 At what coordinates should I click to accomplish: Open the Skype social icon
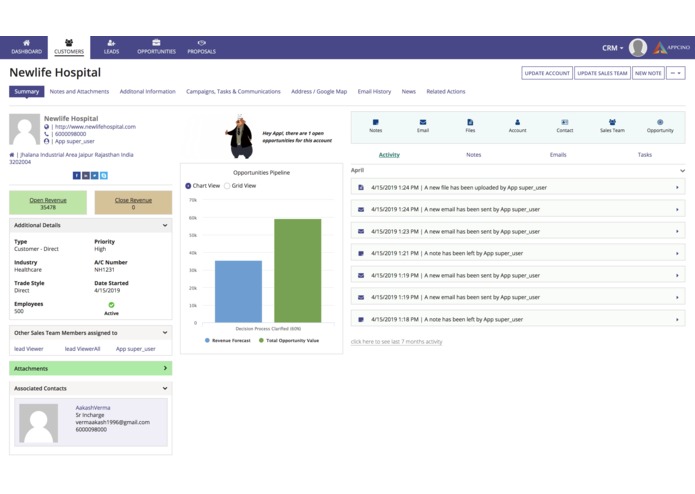[104, 175]
